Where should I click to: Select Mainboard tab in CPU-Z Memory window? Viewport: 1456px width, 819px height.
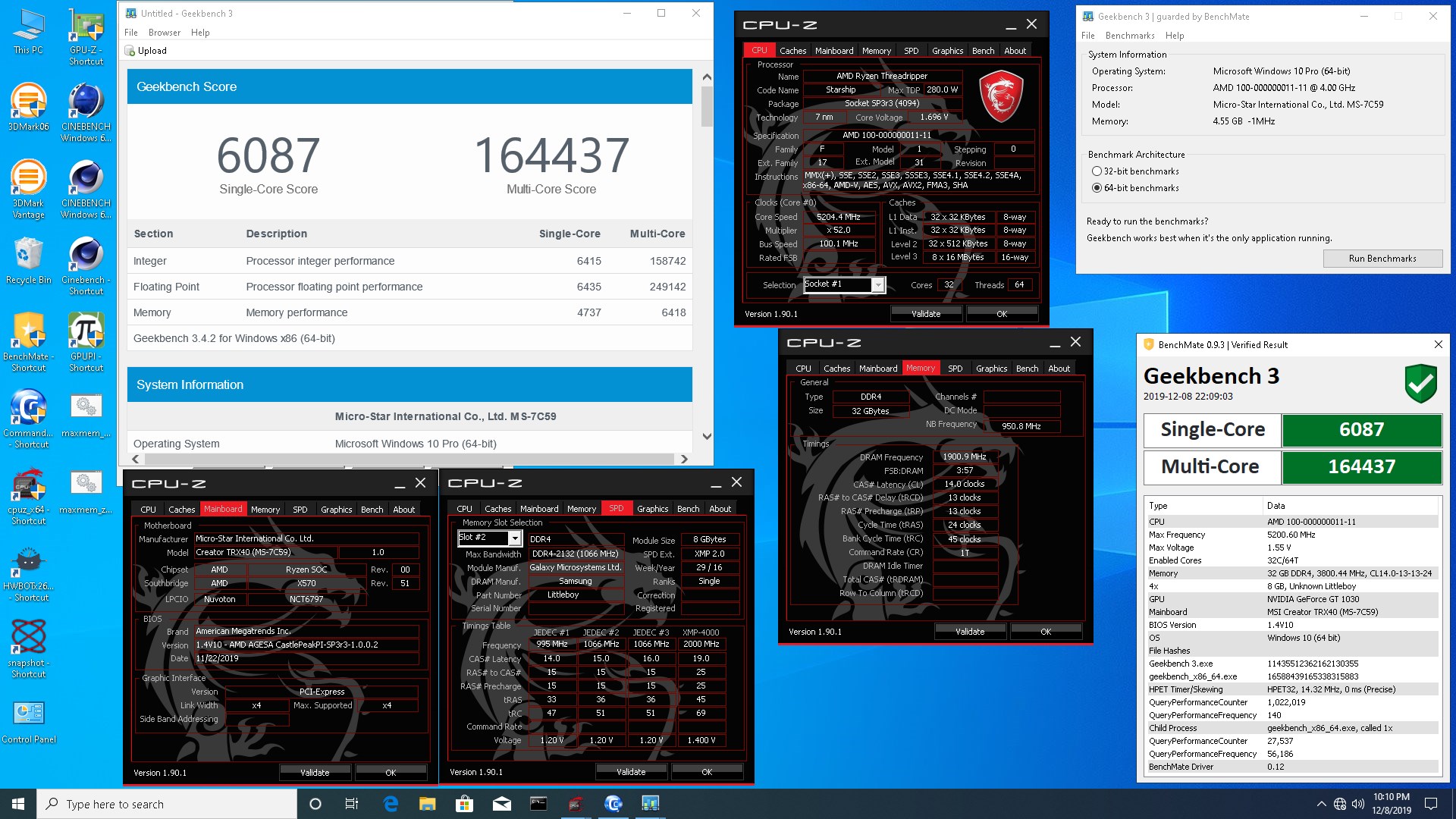point(878,369)
